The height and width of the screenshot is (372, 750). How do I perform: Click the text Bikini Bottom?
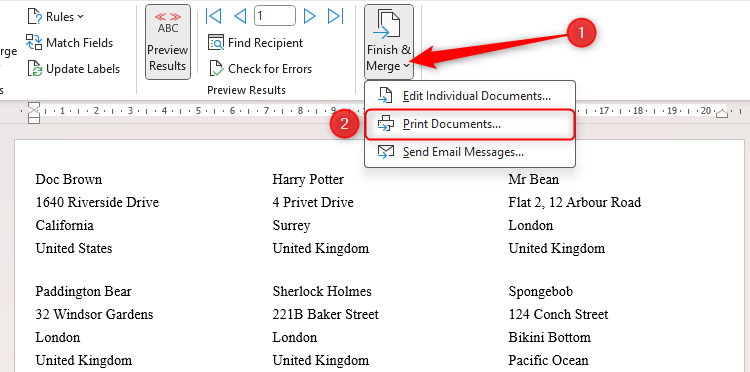pos(550,337)
